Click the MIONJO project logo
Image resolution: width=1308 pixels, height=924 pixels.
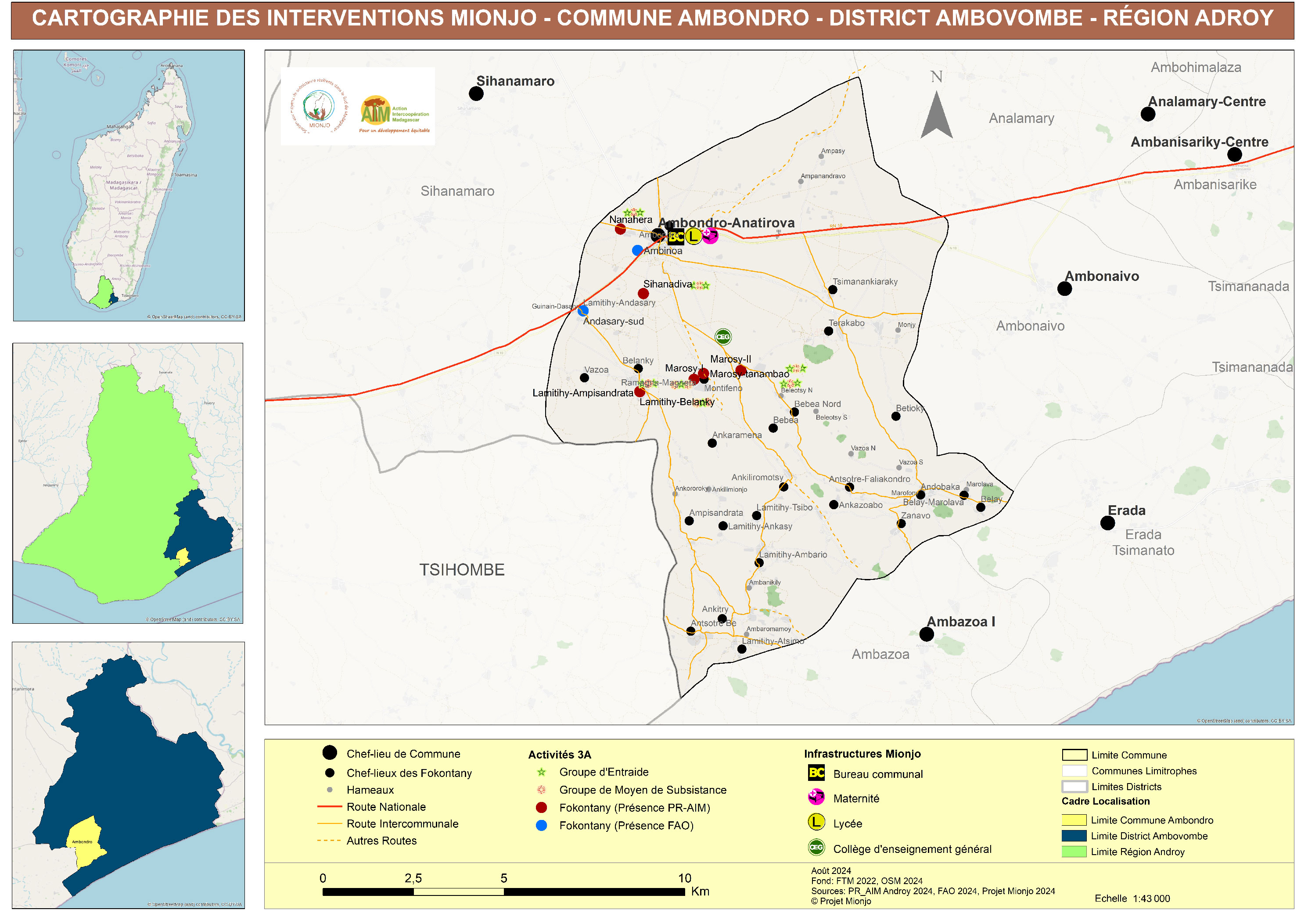point(320,107)
